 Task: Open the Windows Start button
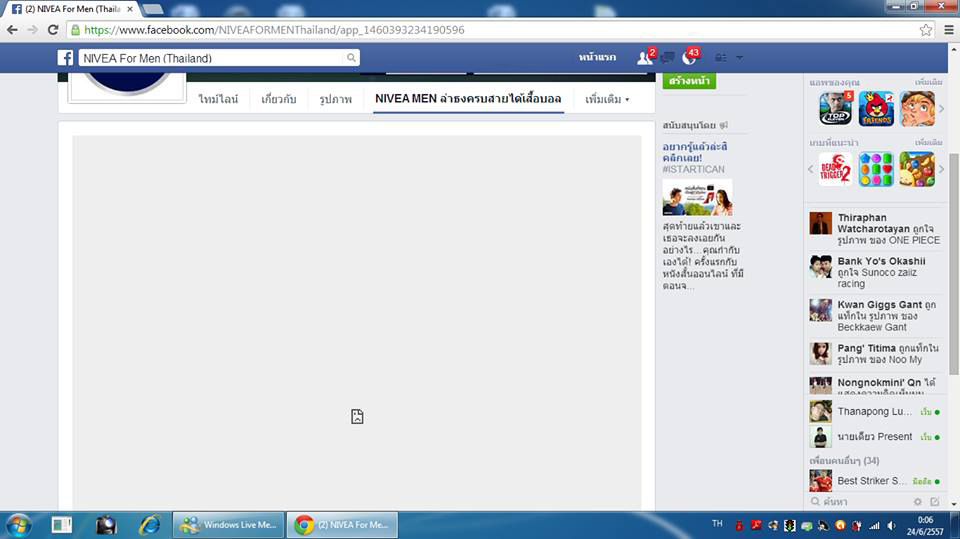tap(18, 525)
